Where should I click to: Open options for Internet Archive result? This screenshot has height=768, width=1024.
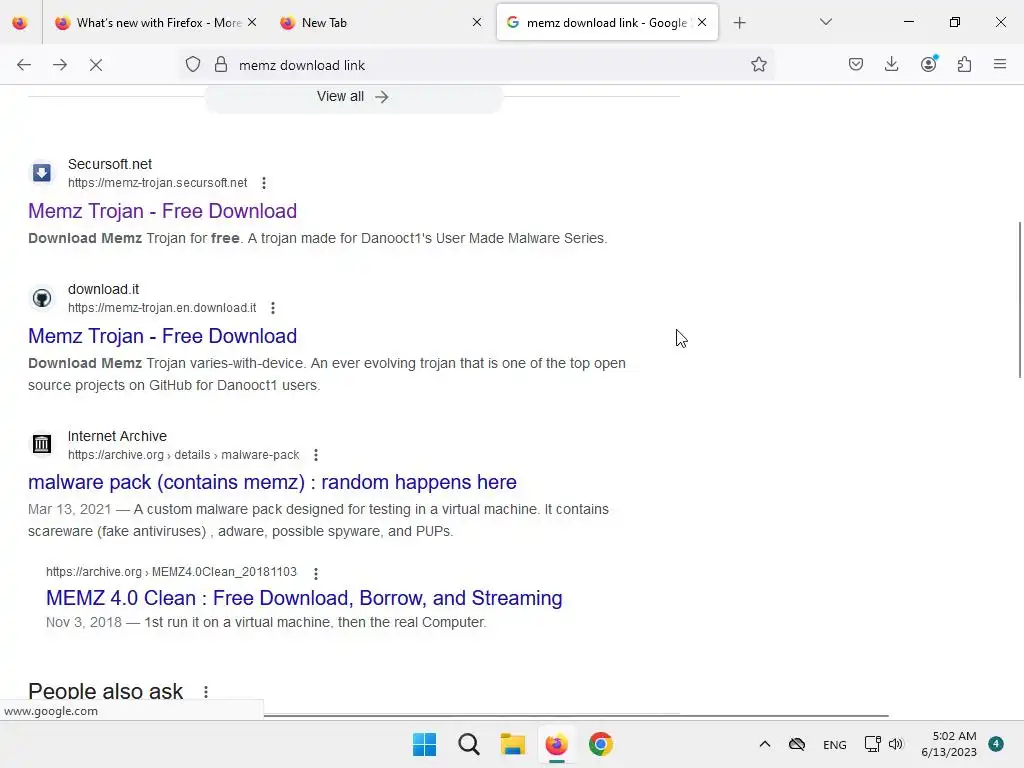click(316, 455)
